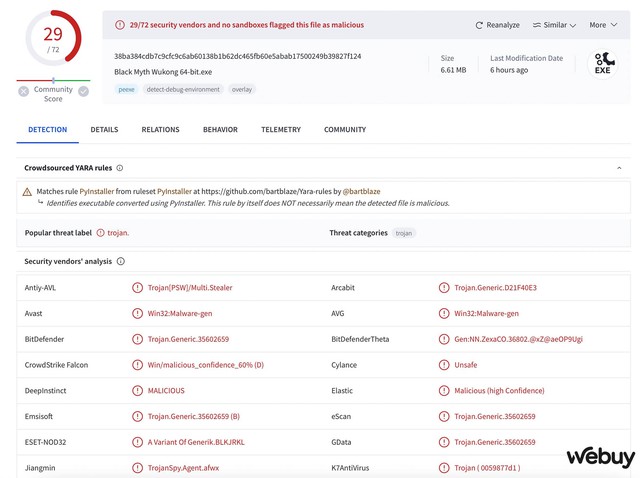
Task: Collapse the Crowdsourced YARA rules section
Action: click(619, 168)
